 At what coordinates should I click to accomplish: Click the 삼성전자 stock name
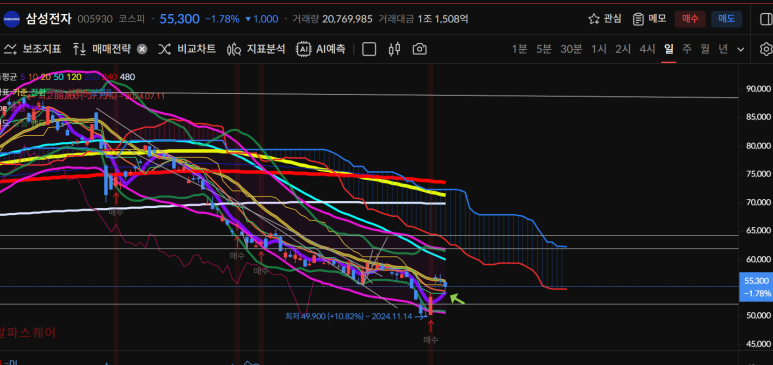(x=49, y=19)
